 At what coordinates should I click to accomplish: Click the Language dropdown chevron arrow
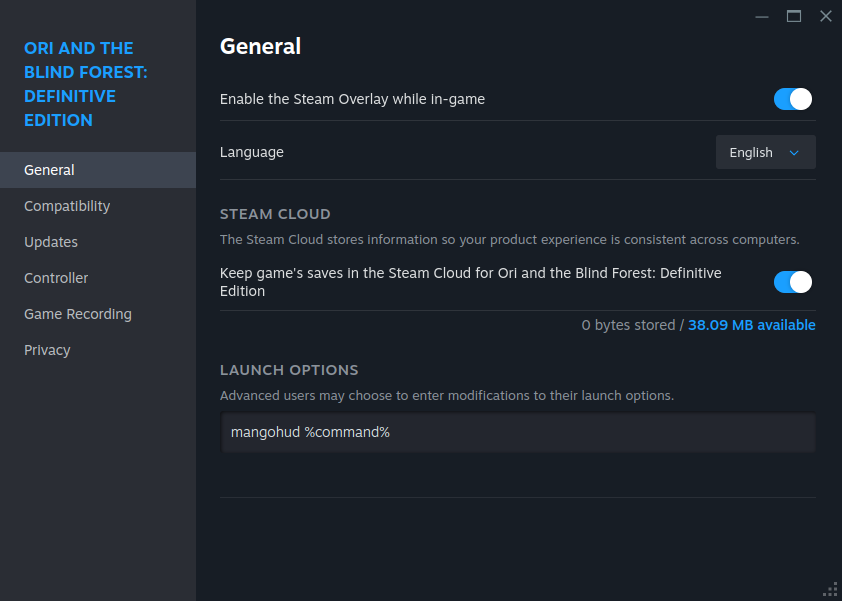[794, 153]
